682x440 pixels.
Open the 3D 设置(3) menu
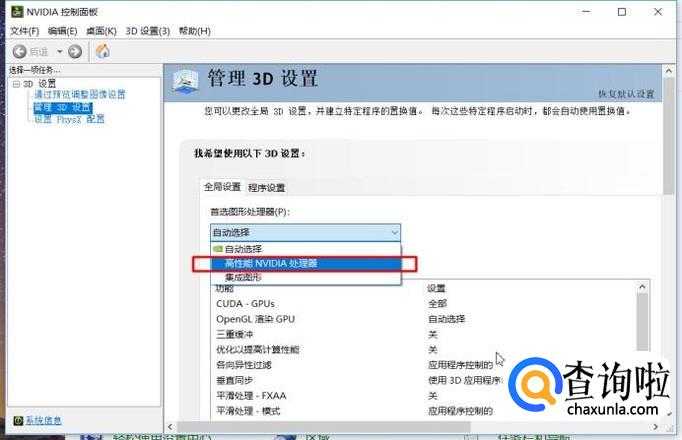(x=147, y=31)
